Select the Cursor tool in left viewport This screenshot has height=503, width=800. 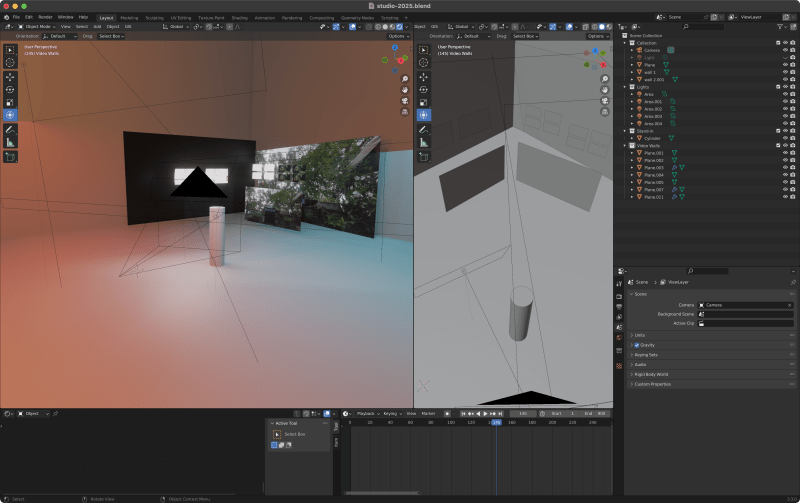10,62
